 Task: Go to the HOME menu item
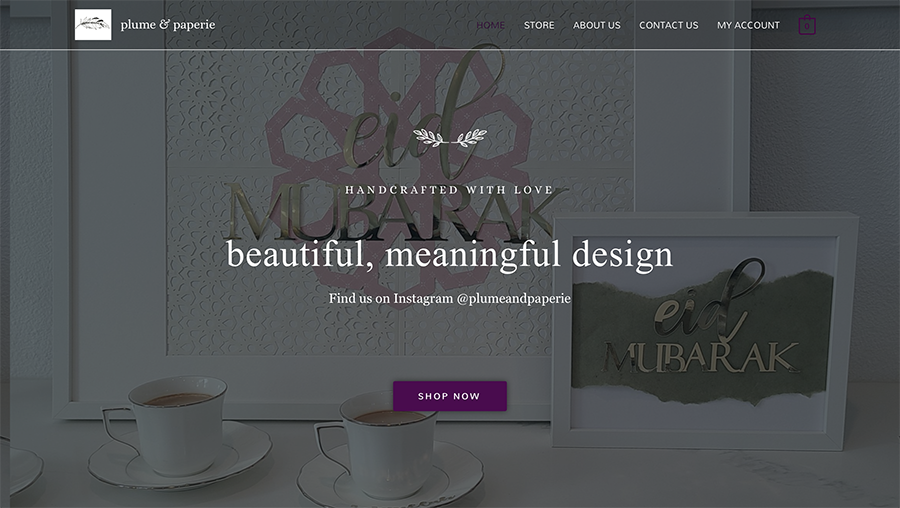[490, 25]
